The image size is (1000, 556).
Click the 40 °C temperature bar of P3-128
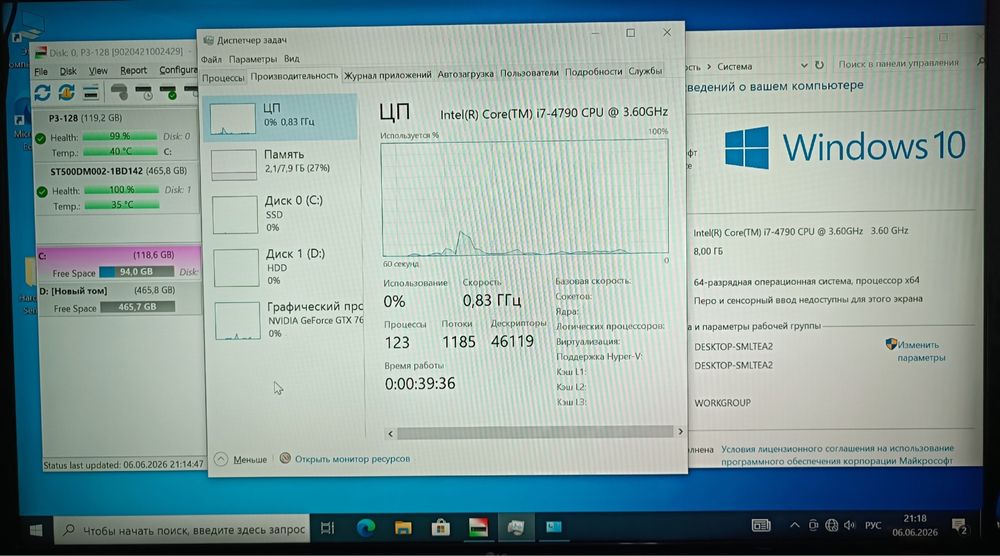120,152
